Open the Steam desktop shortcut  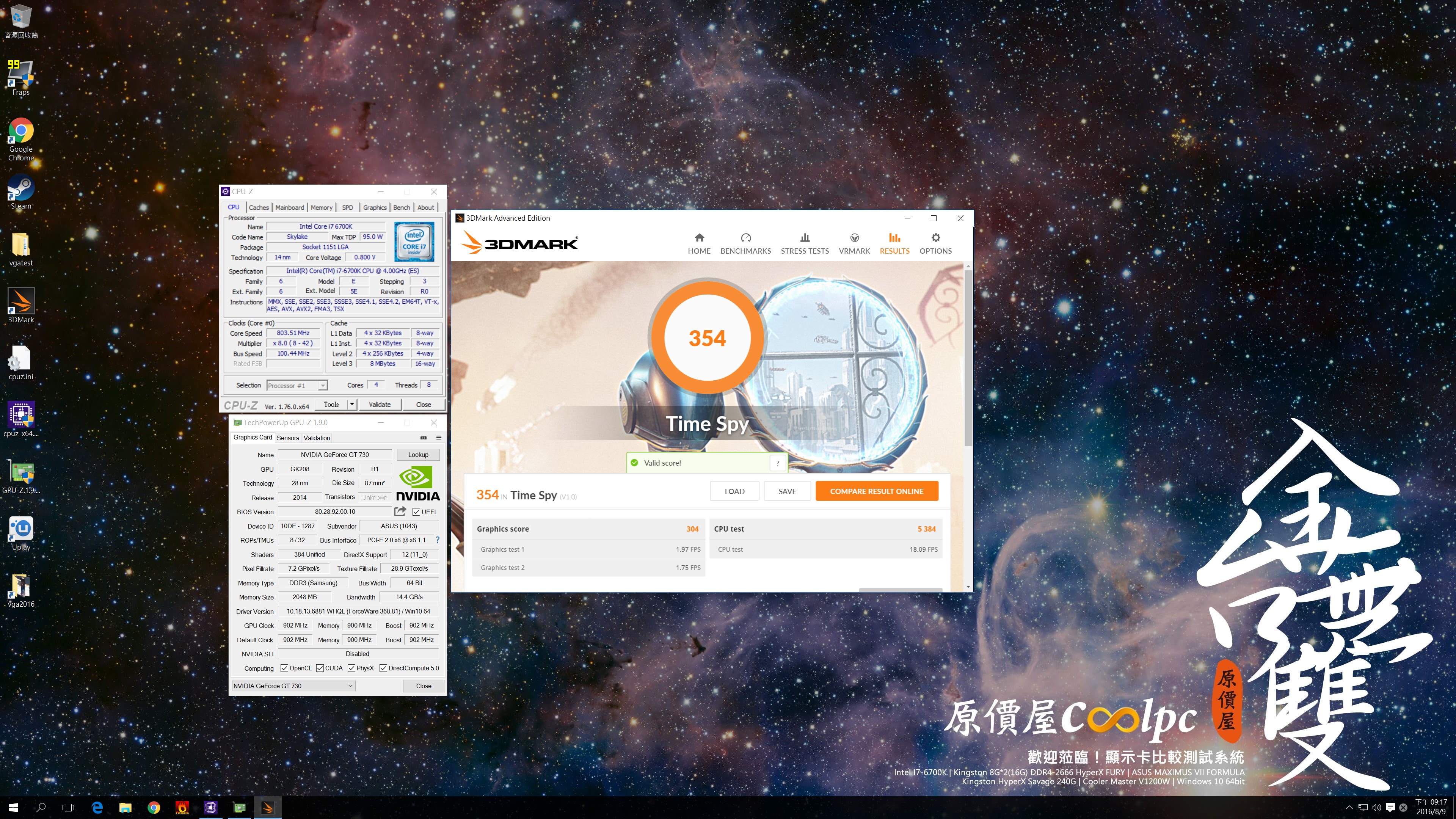tap(21, 192)
